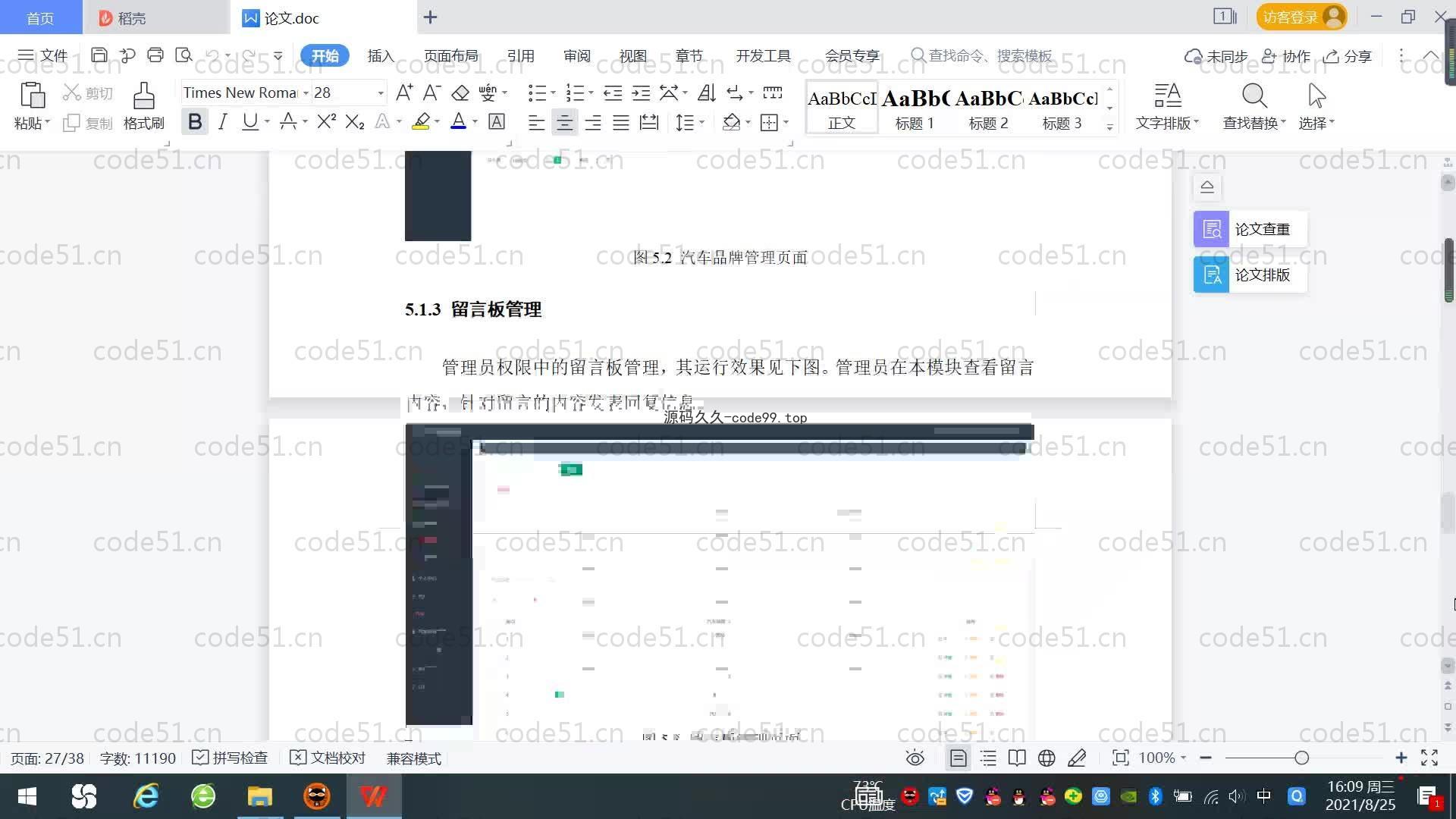1456x819 pixels.
Task: Open the font name dropdown
Action: (x=306, y=93)
